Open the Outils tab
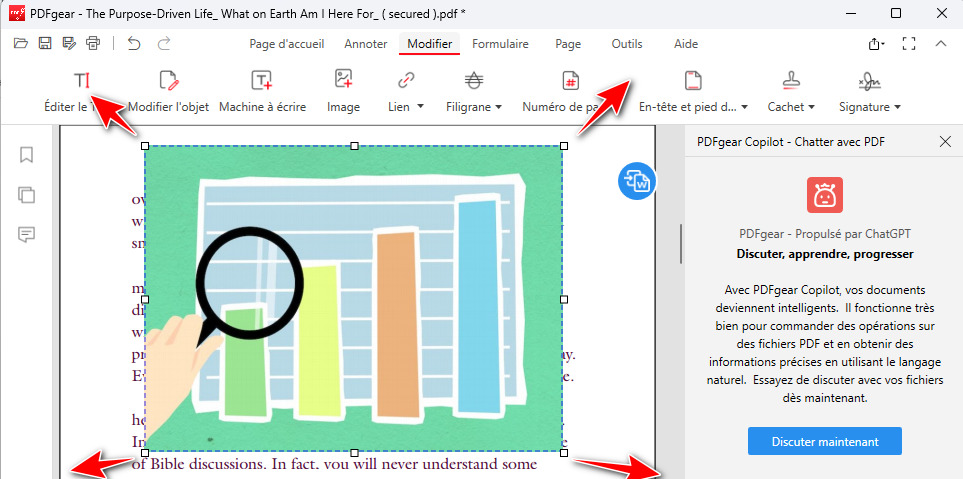 (627, 44)
